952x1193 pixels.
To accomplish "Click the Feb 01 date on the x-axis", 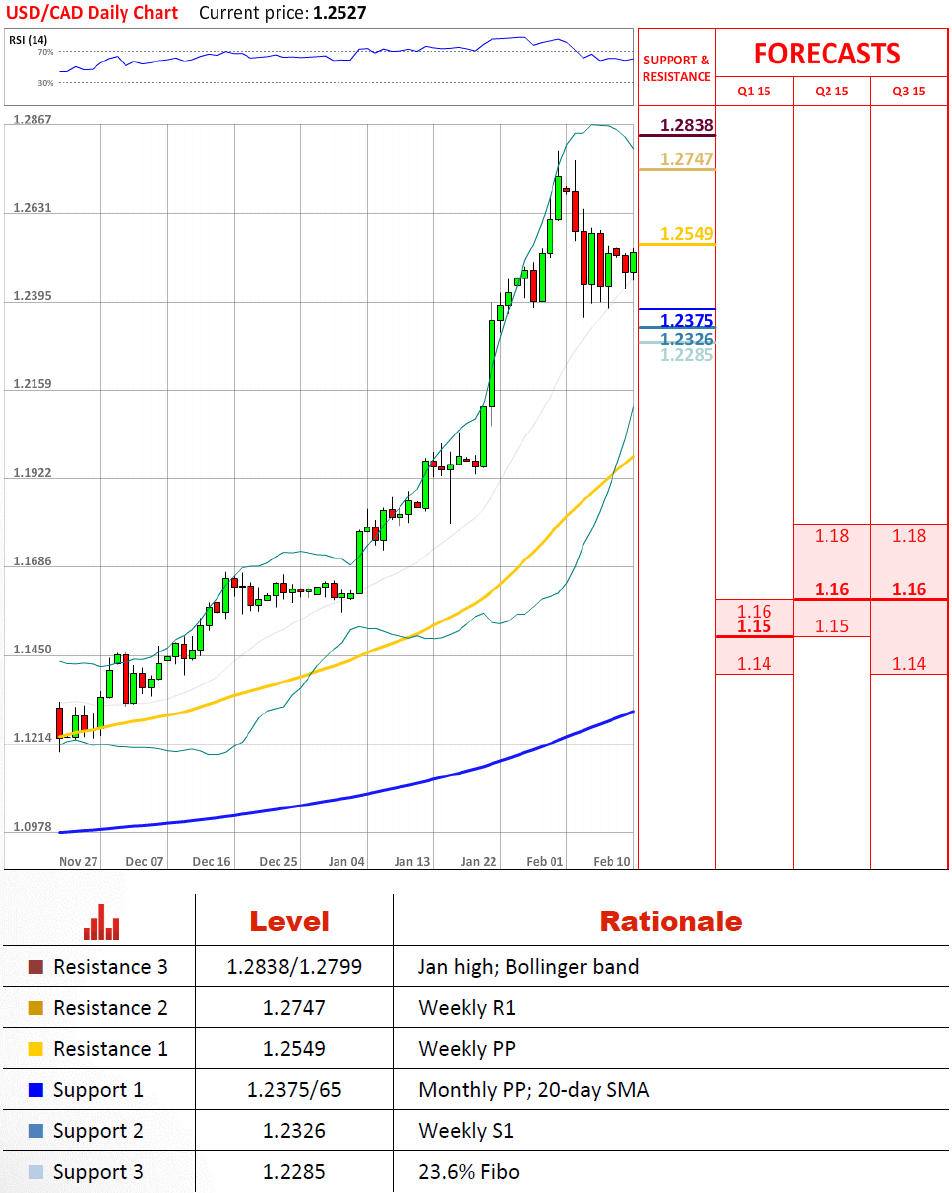I will tap(544, 861).
